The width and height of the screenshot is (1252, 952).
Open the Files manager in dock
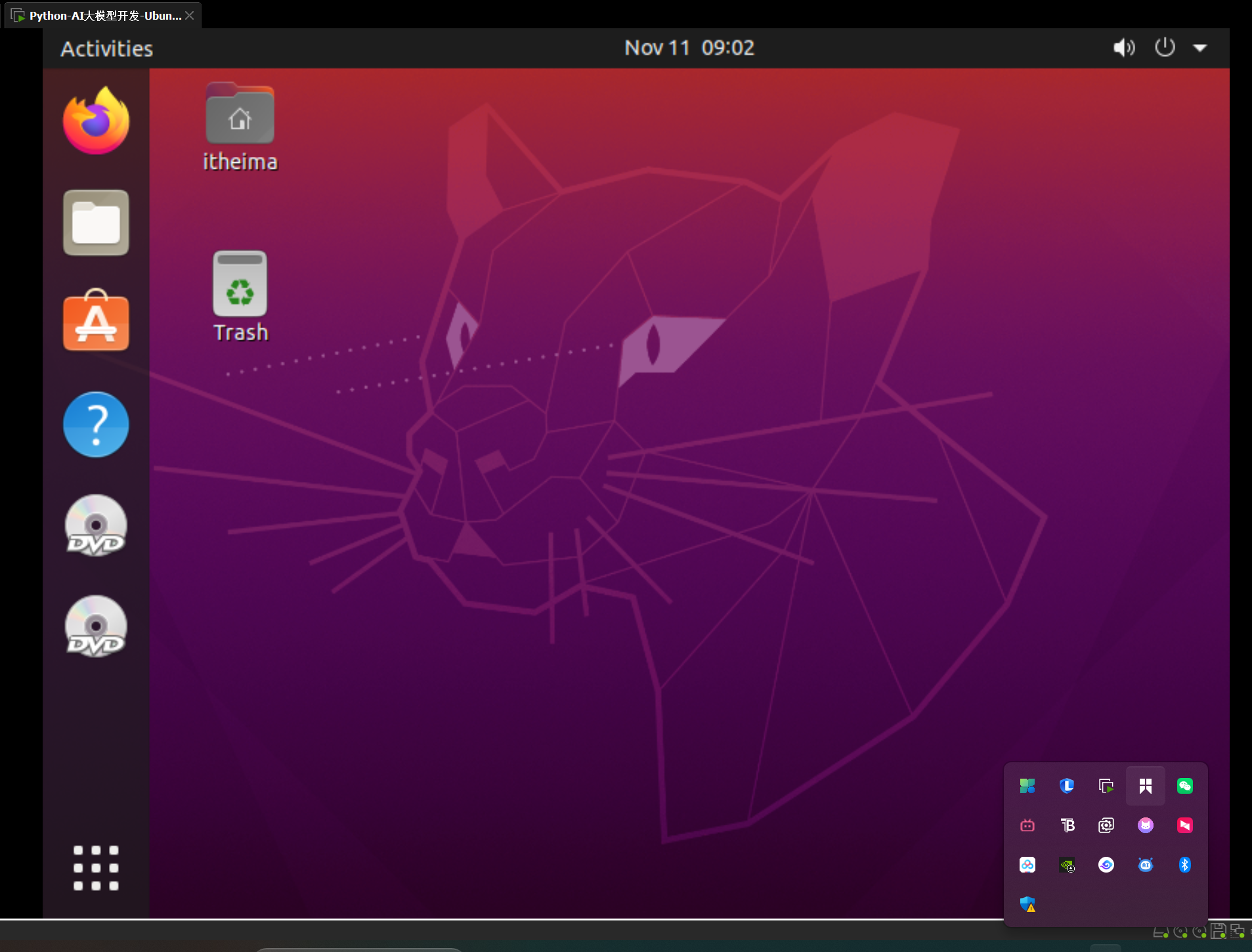[96, 223]
